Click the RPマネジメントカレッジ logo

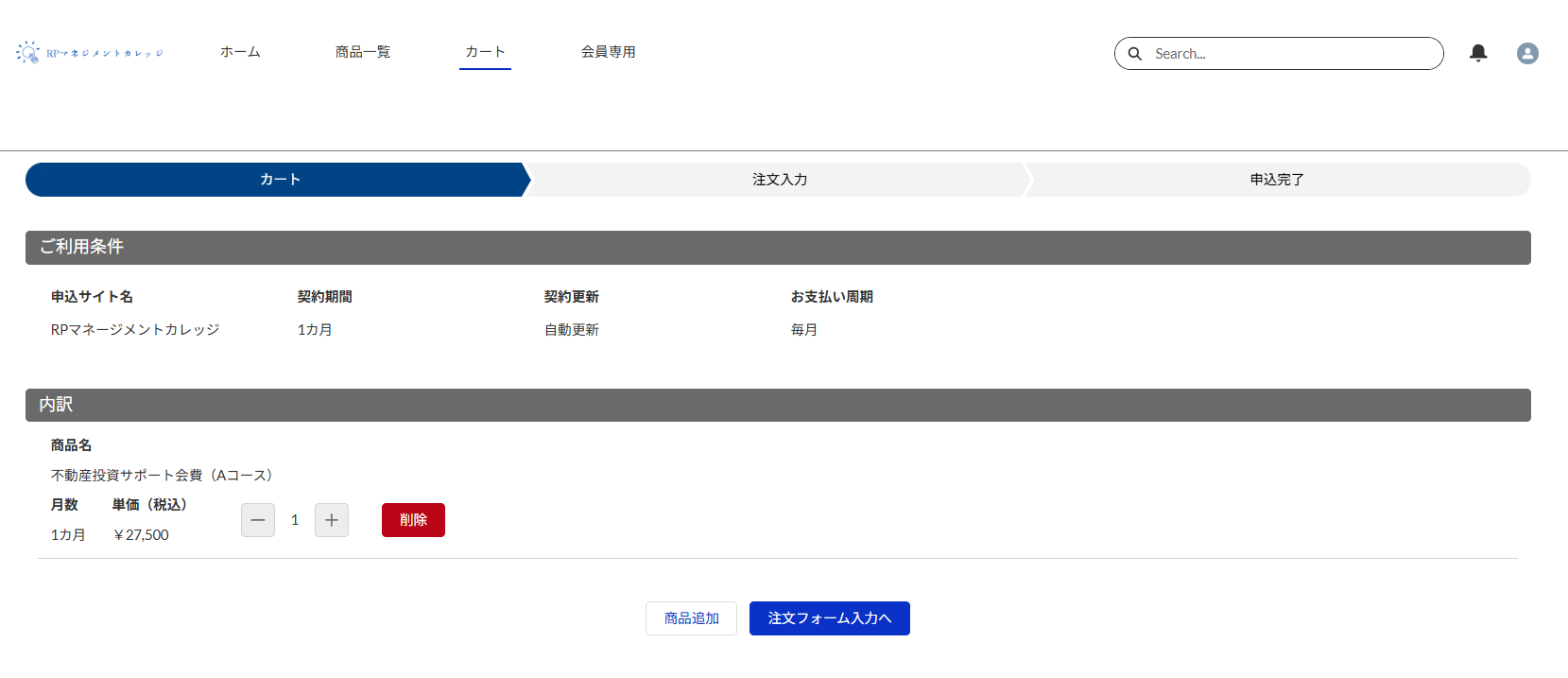pos(90,53)
